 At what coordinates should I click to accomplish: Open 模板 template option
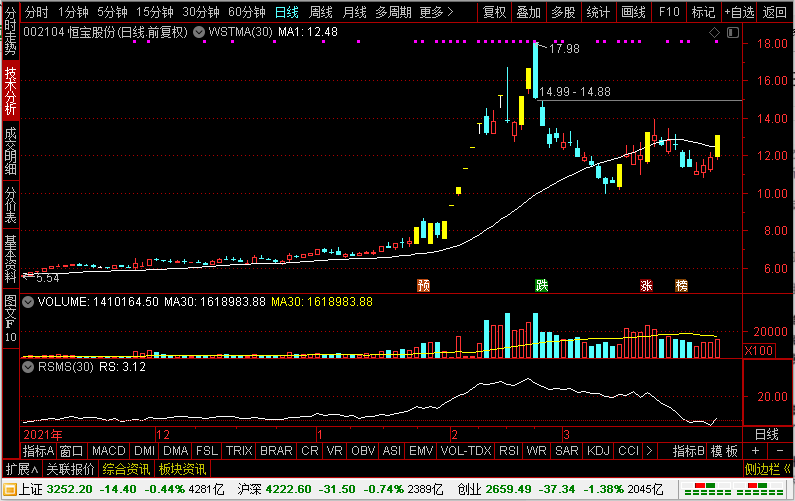[x=724, y=451]
